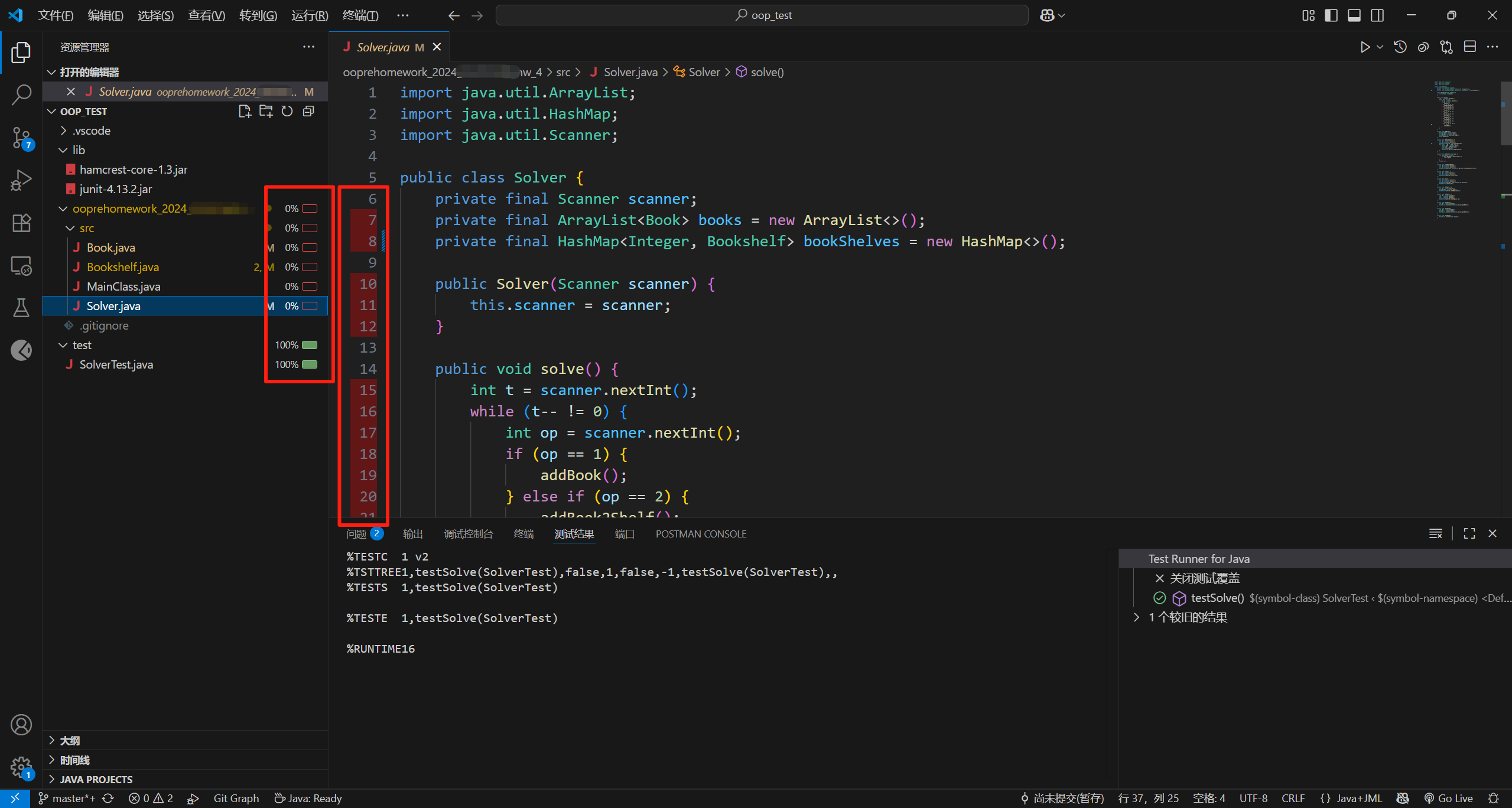Open the Search view in activity bar
Viewport: 1512px width, 808px height.
click(21, 95)
